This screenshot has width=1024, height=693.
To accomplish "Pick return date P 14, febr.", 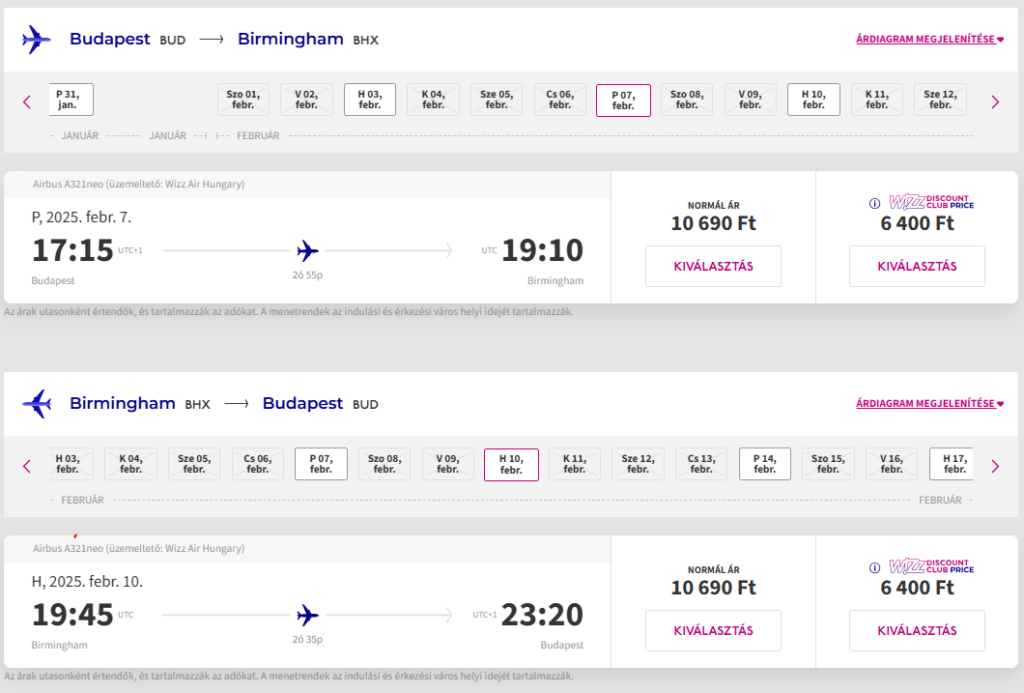I will pyautogui.click(x=765, y=464).
